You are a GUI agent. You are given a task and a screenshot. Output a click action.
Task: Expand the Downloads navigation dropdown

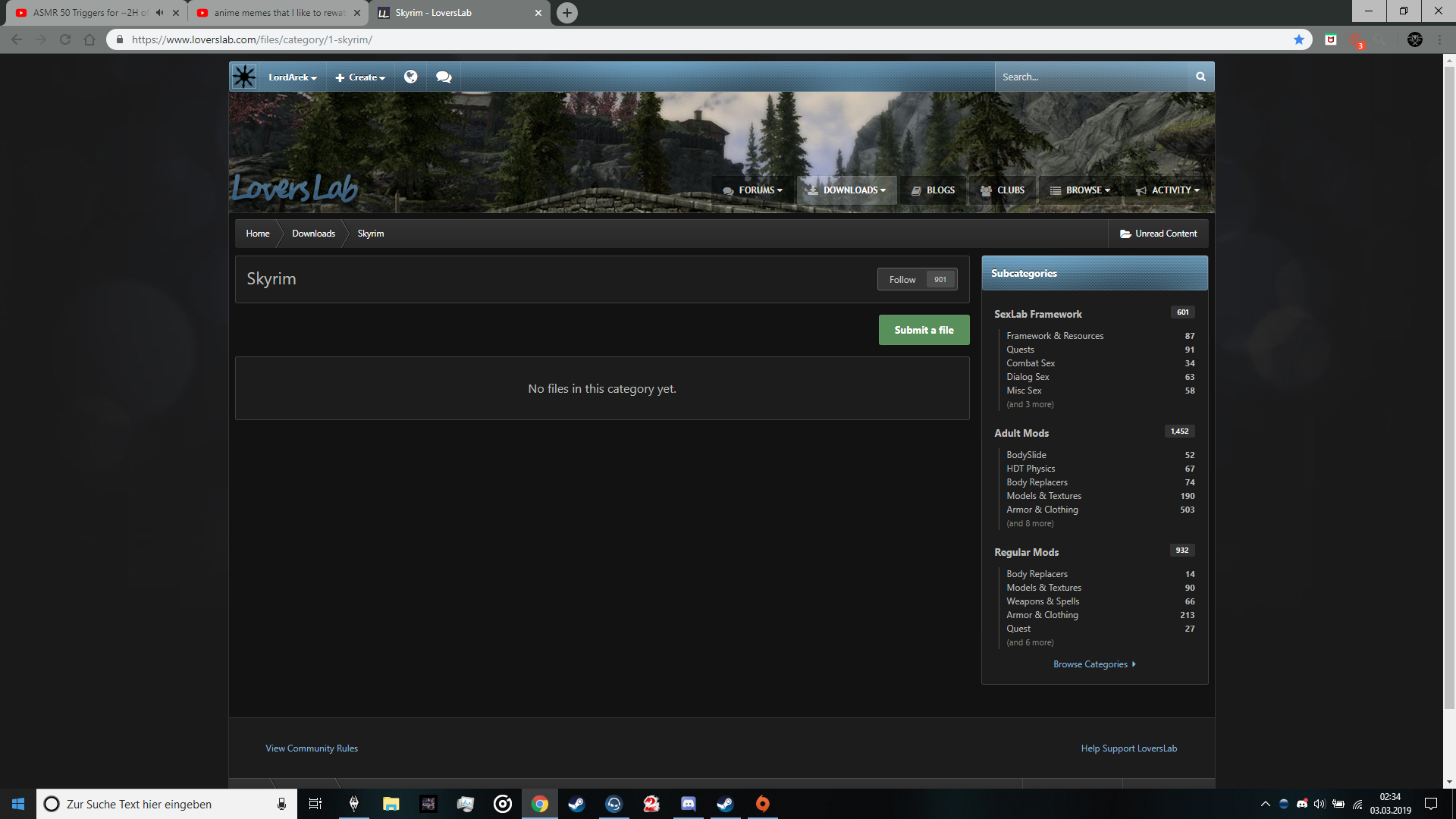tap(846, 190)
